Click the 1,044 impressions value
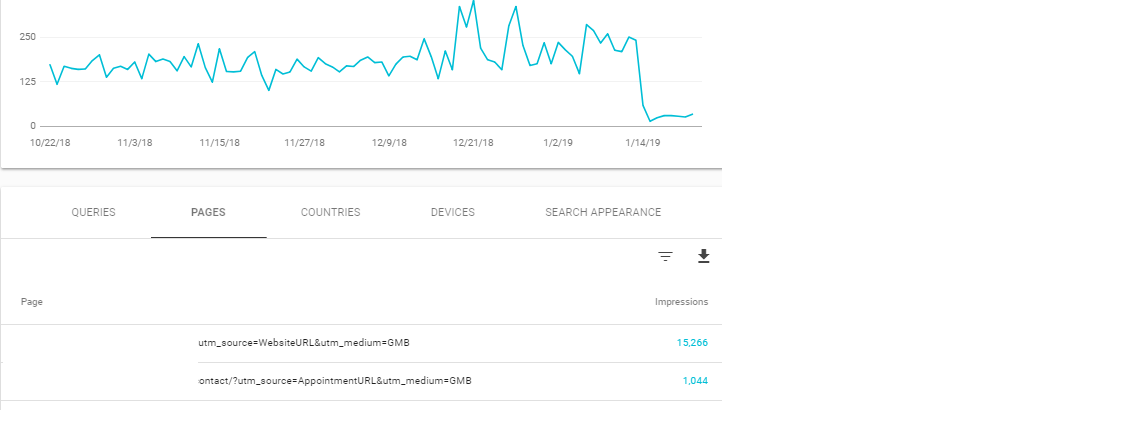Image resolution: width=1131 pixels, height=441 pixels. [695, 380]
